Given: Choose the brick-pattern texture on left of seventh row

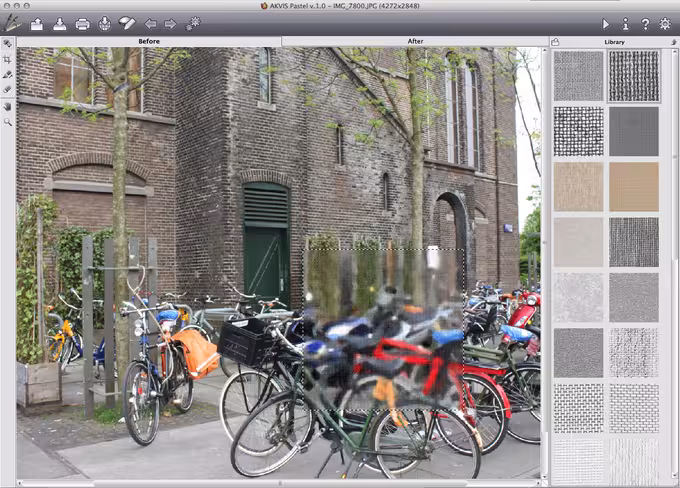Looking at the screenshot, I should tap(579, 408).
